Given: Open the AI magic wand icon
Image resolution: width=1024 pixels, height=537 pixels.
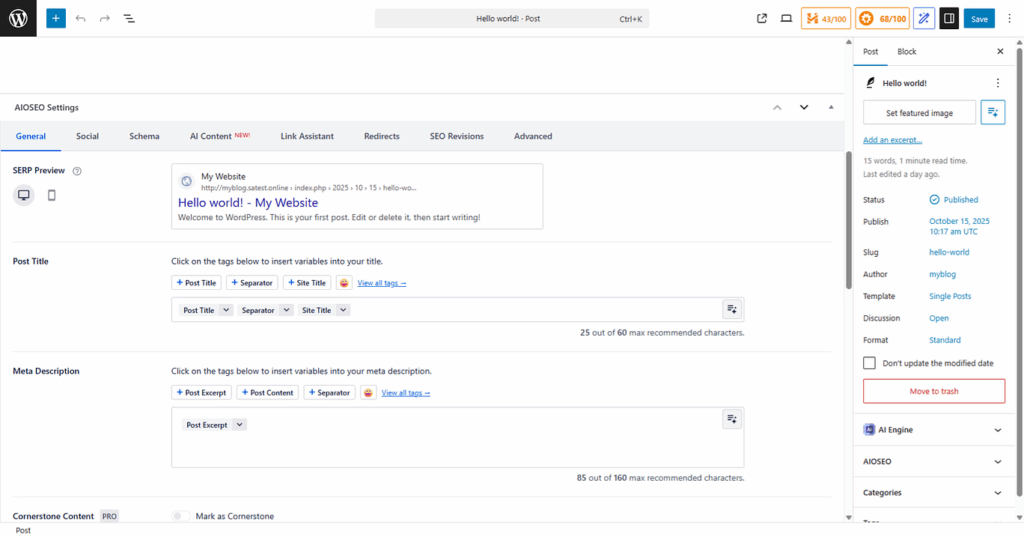Looking at the screenshot, I should pos(924,18).
